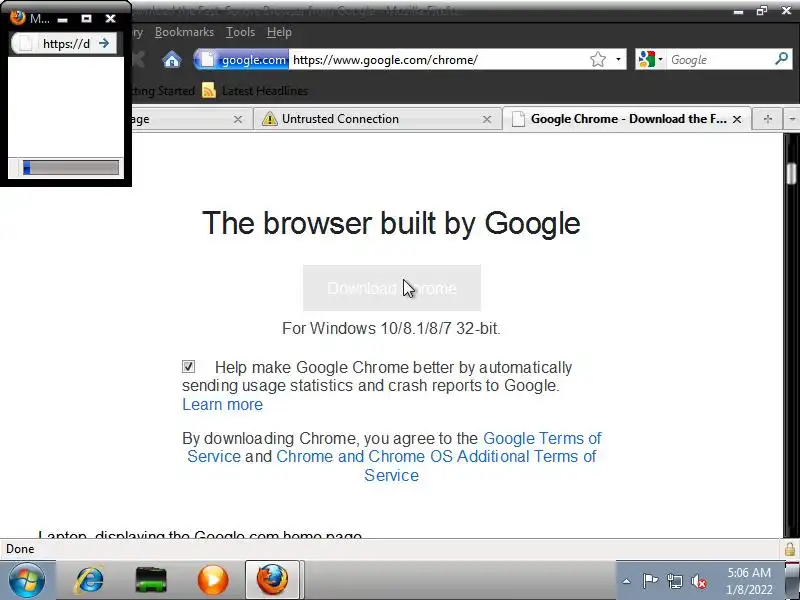This screenshot has width=800, height=600.
Task: Minimize the small popup Firefox window
Action: pos(62,19)
